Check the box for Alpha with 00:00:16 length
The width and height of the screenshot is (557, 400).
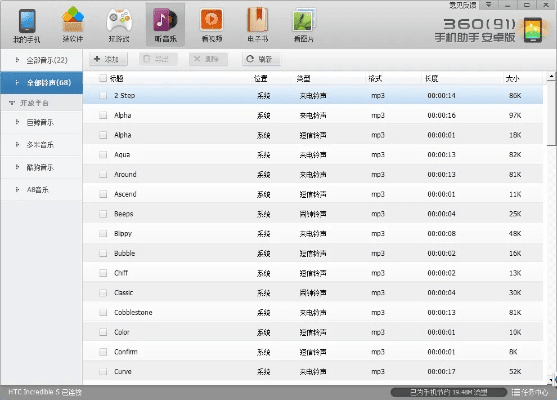[103, 115]
